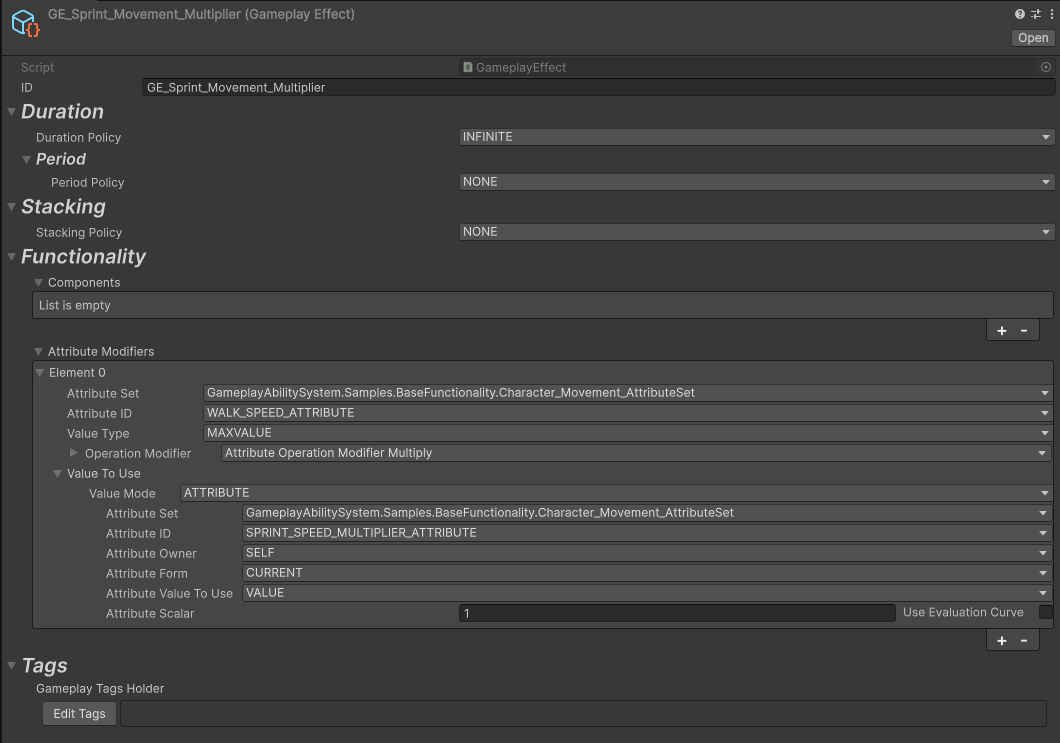Change Value Mode dropdown from ATTRIBUTE

pyautogui.click(x=615, y=493)
